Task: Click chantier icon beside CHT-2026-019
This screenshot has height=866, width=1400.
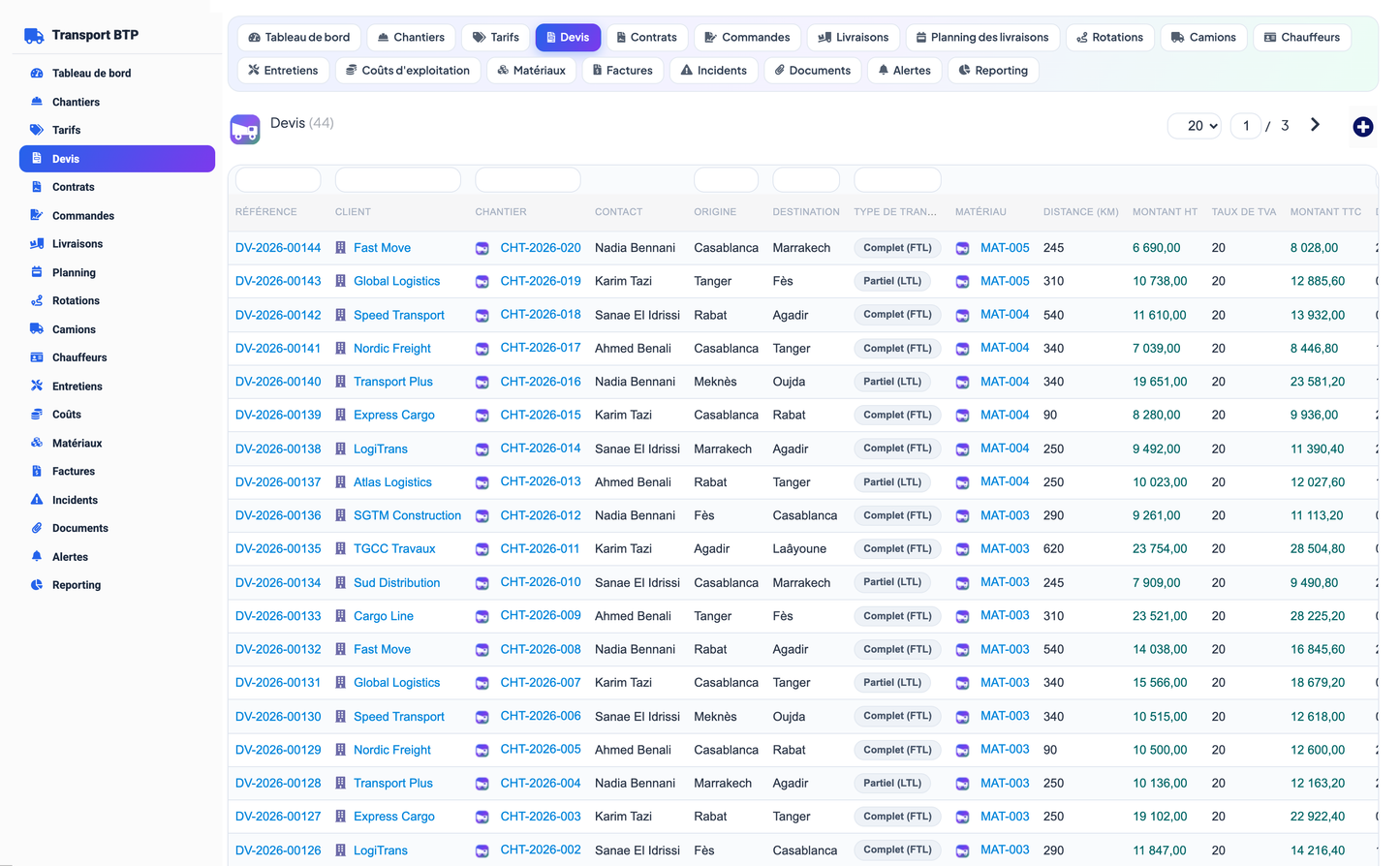Action: pos(482,282)
